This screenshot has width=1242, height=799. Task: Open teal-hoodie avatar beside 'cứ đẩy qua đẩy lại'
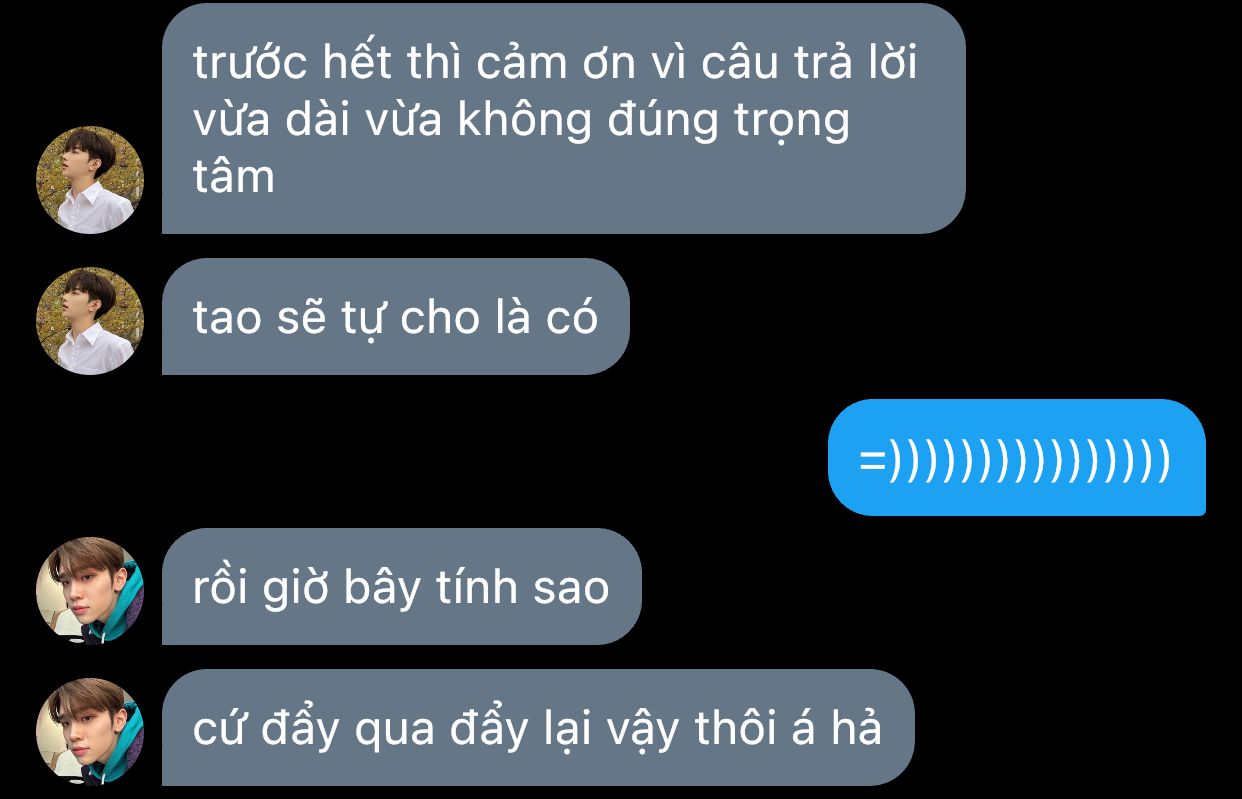coord(90,732)
